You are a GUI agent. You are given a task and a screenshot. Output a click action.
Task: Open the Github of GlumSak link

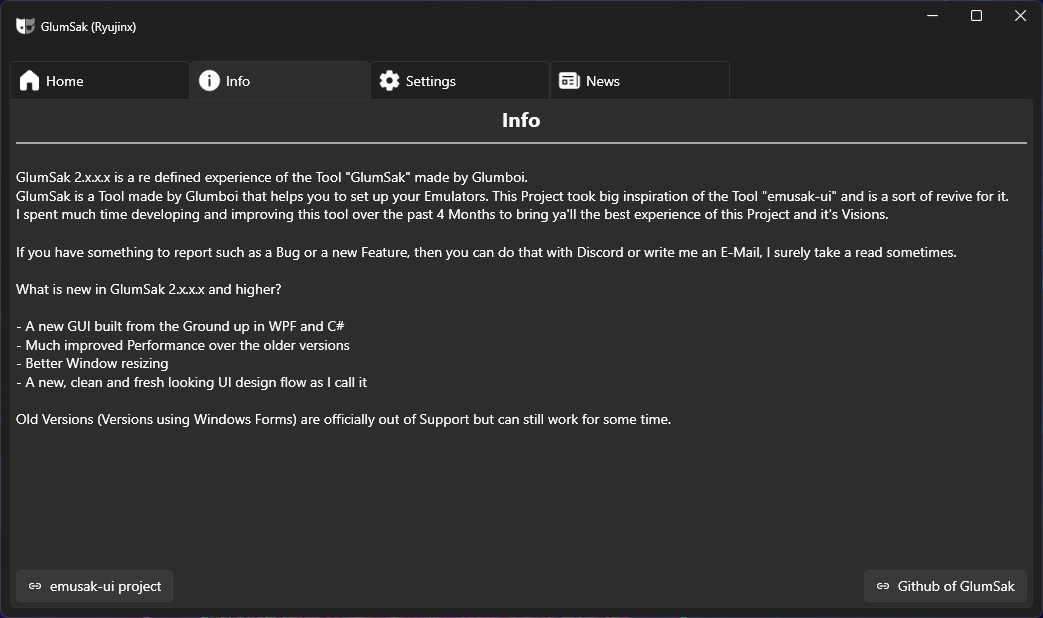click(x=945, y=586)
